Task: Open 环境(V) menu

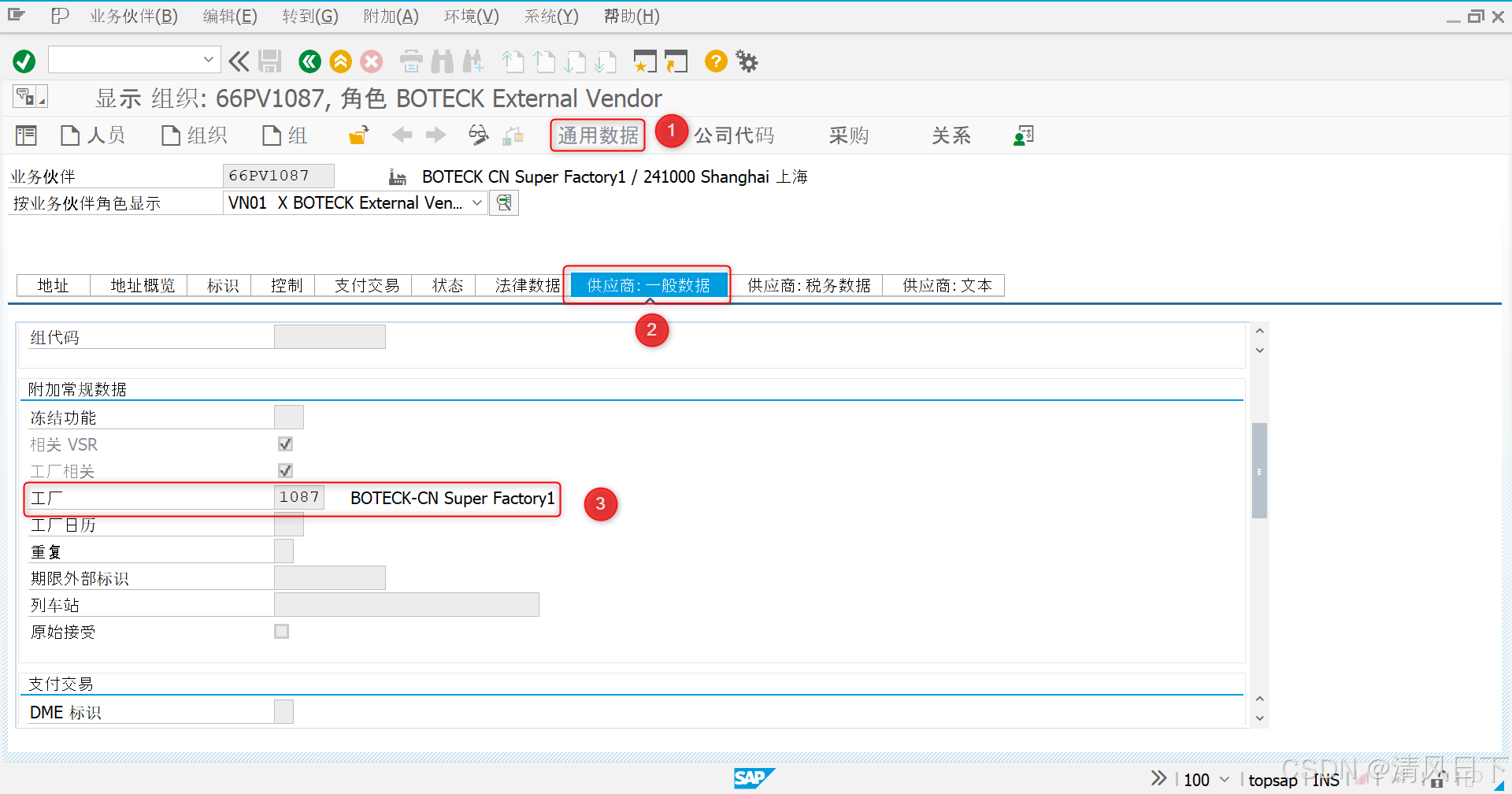Action: (x=471, y=17)
